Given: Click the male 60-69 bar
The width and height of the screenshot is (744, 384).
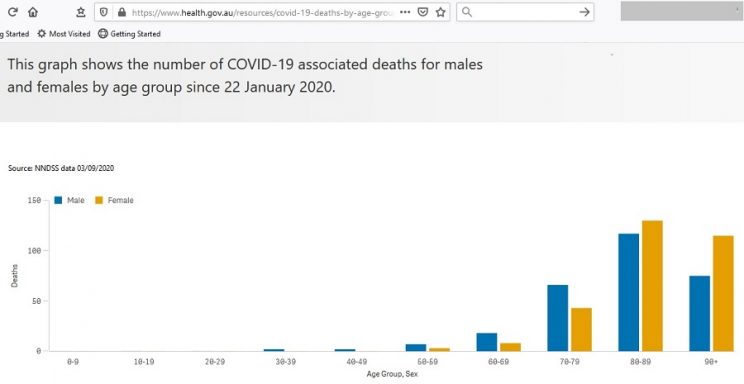Looking at the screenshot, I should [x=487, y=342].
